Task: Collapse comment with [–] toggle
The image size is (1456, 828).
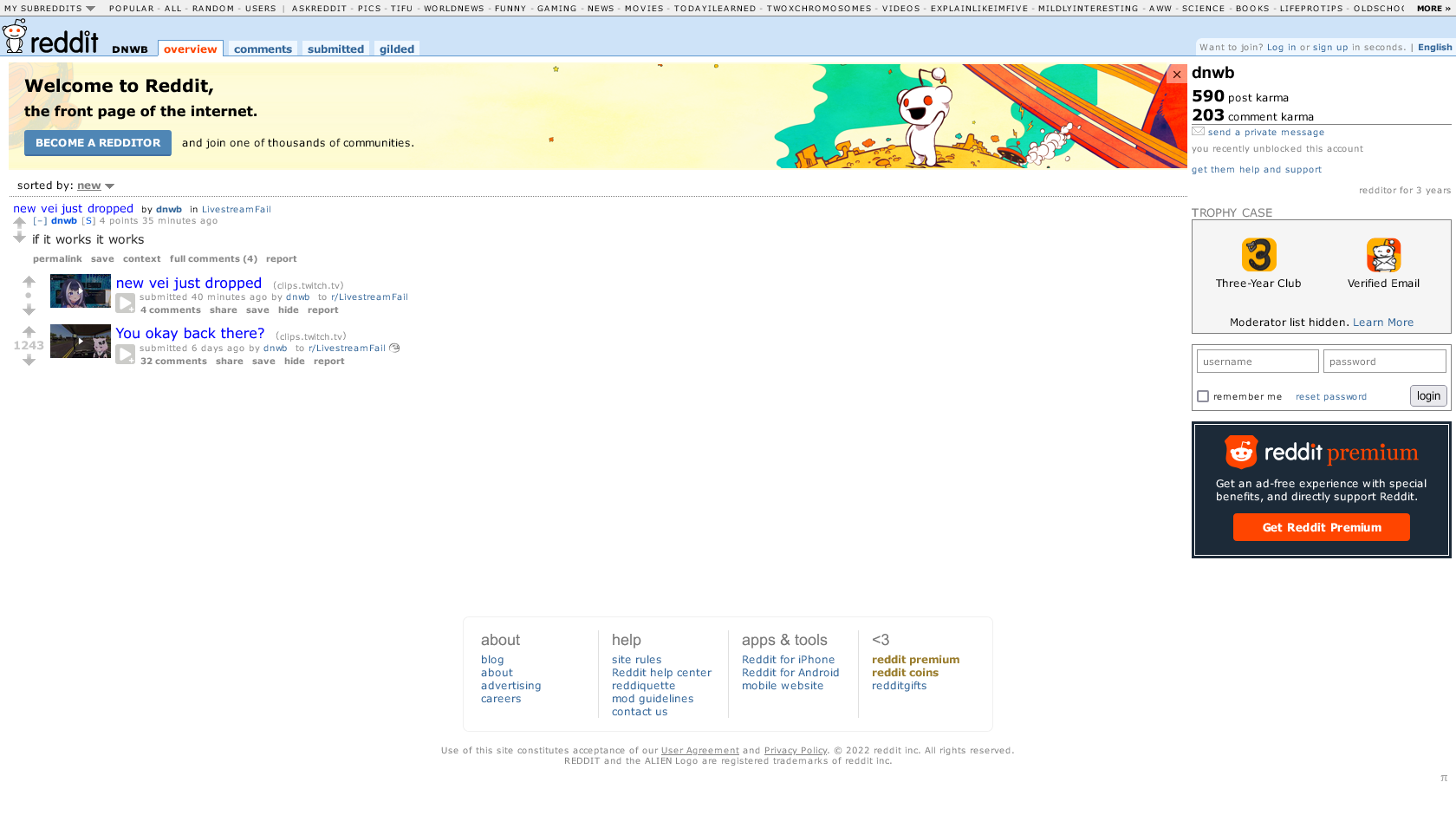Action: (40, 221)
